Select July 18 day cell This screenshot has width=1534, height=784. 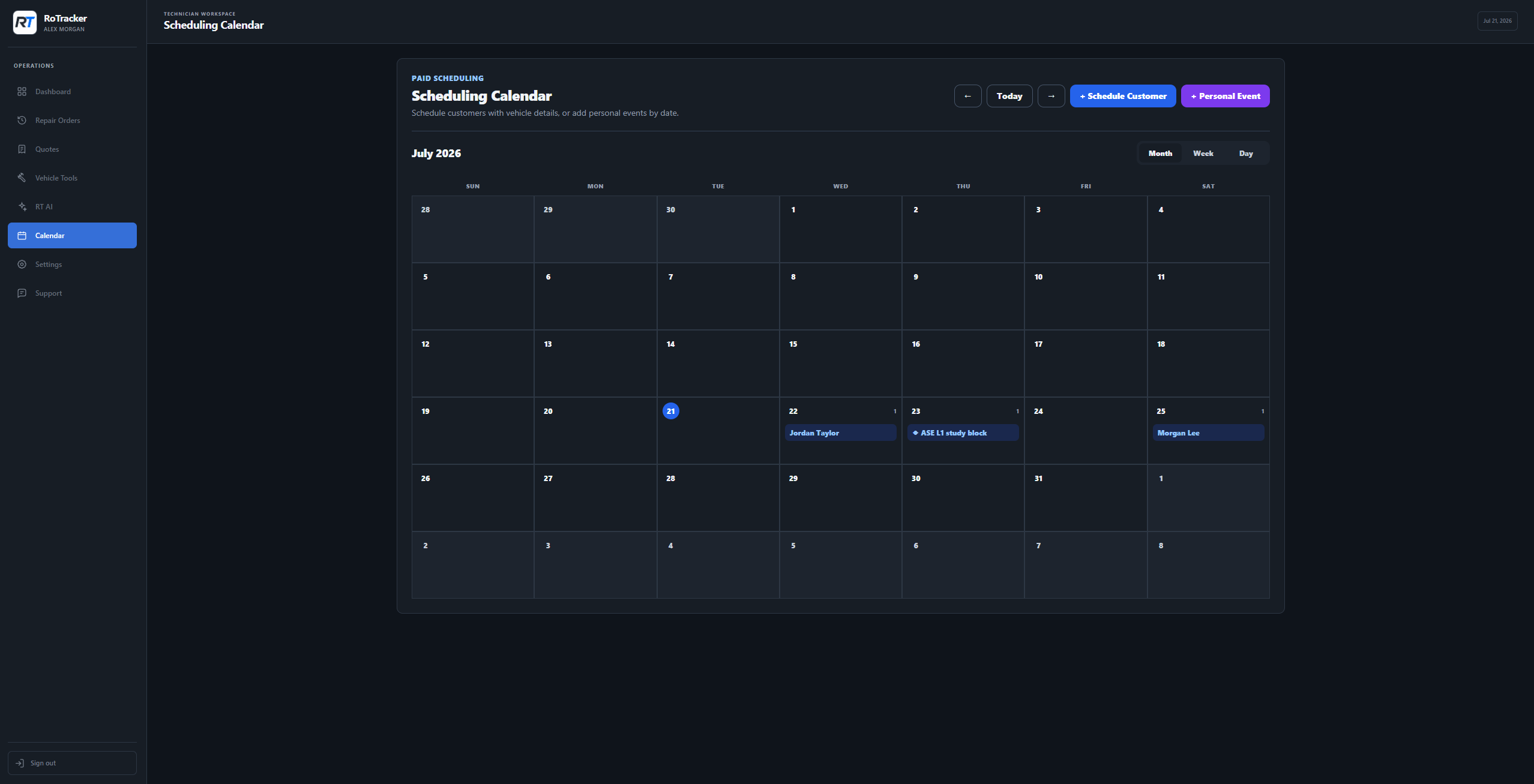click(1208, 364)
